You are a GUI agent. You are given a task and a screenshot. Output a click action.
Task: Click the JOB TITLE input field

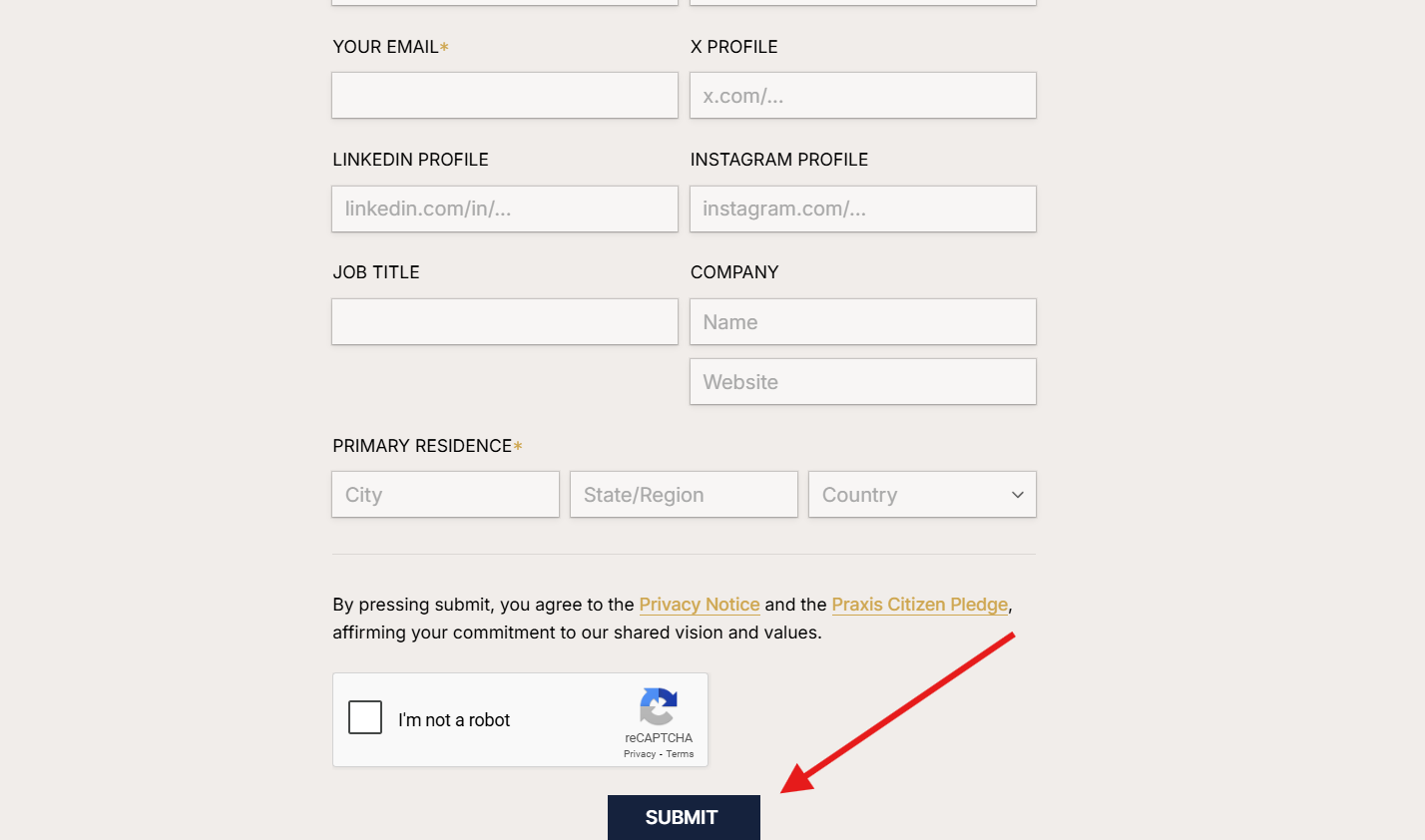pyautogui.click(x=504, y=321)
